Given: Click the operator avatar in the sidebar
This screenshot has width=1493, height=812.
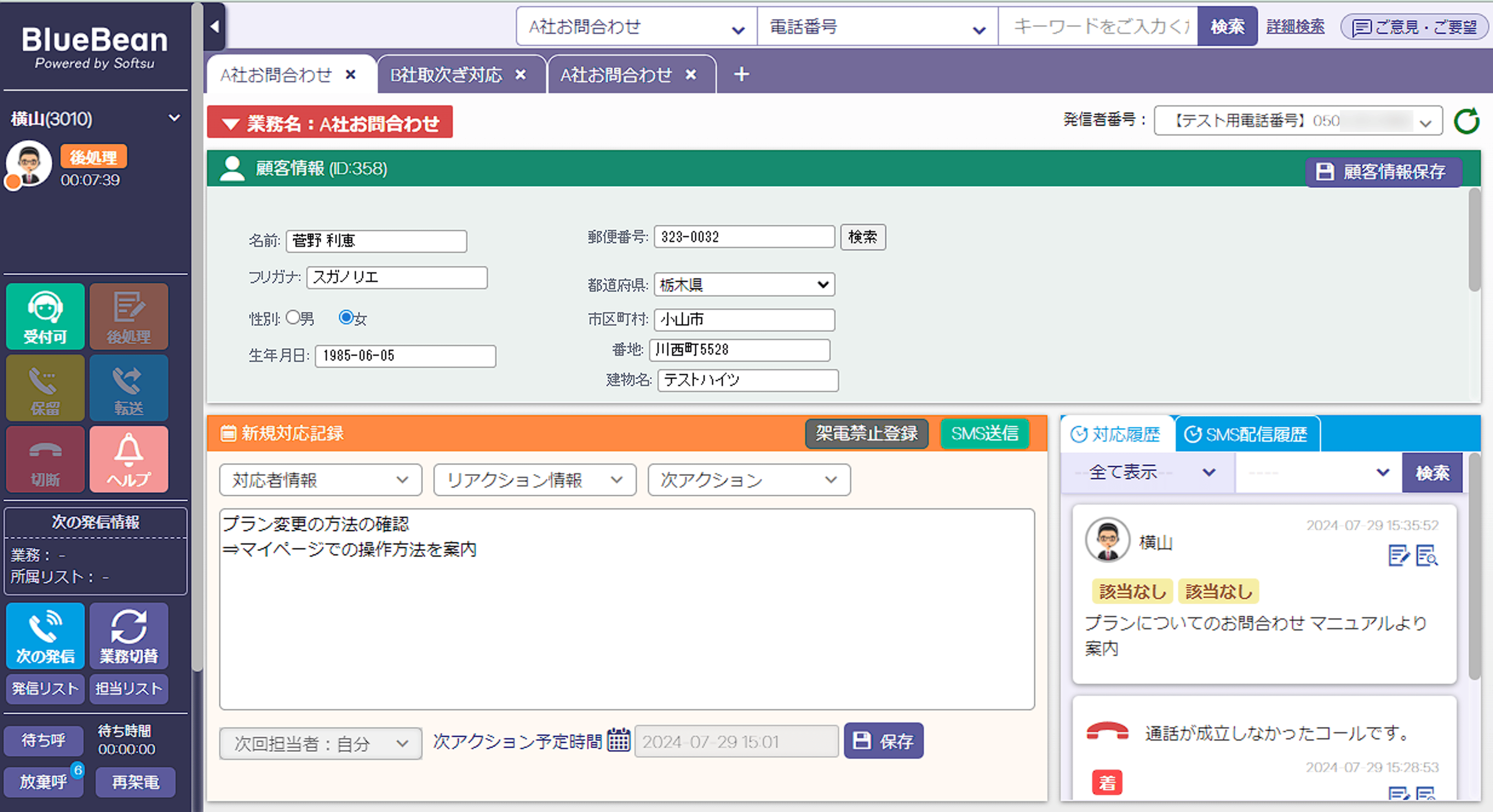Looking at the screenshot, I should 28,164.
